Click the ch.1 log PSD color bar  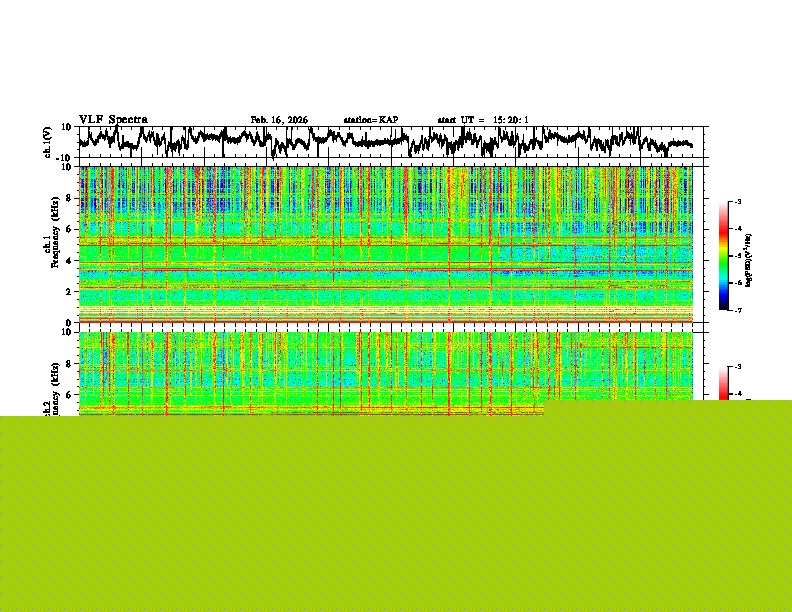click(724, 256)
